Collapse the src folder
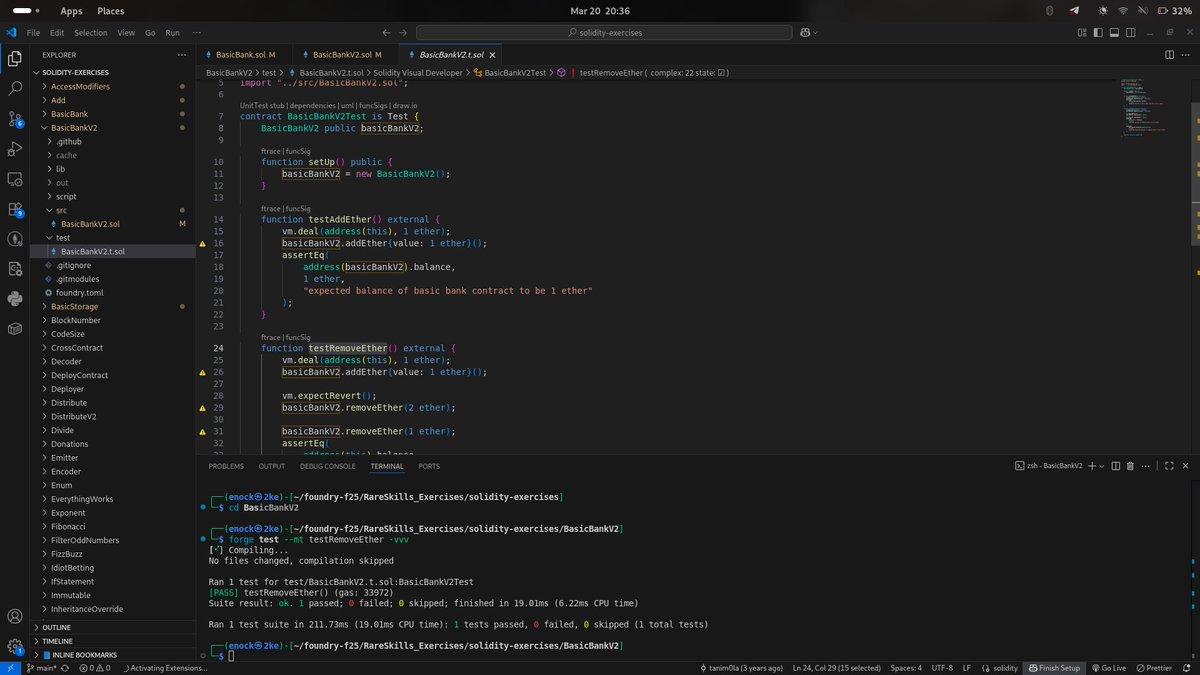The width and height of the screenshot is (1200, 675). (113, 210)
